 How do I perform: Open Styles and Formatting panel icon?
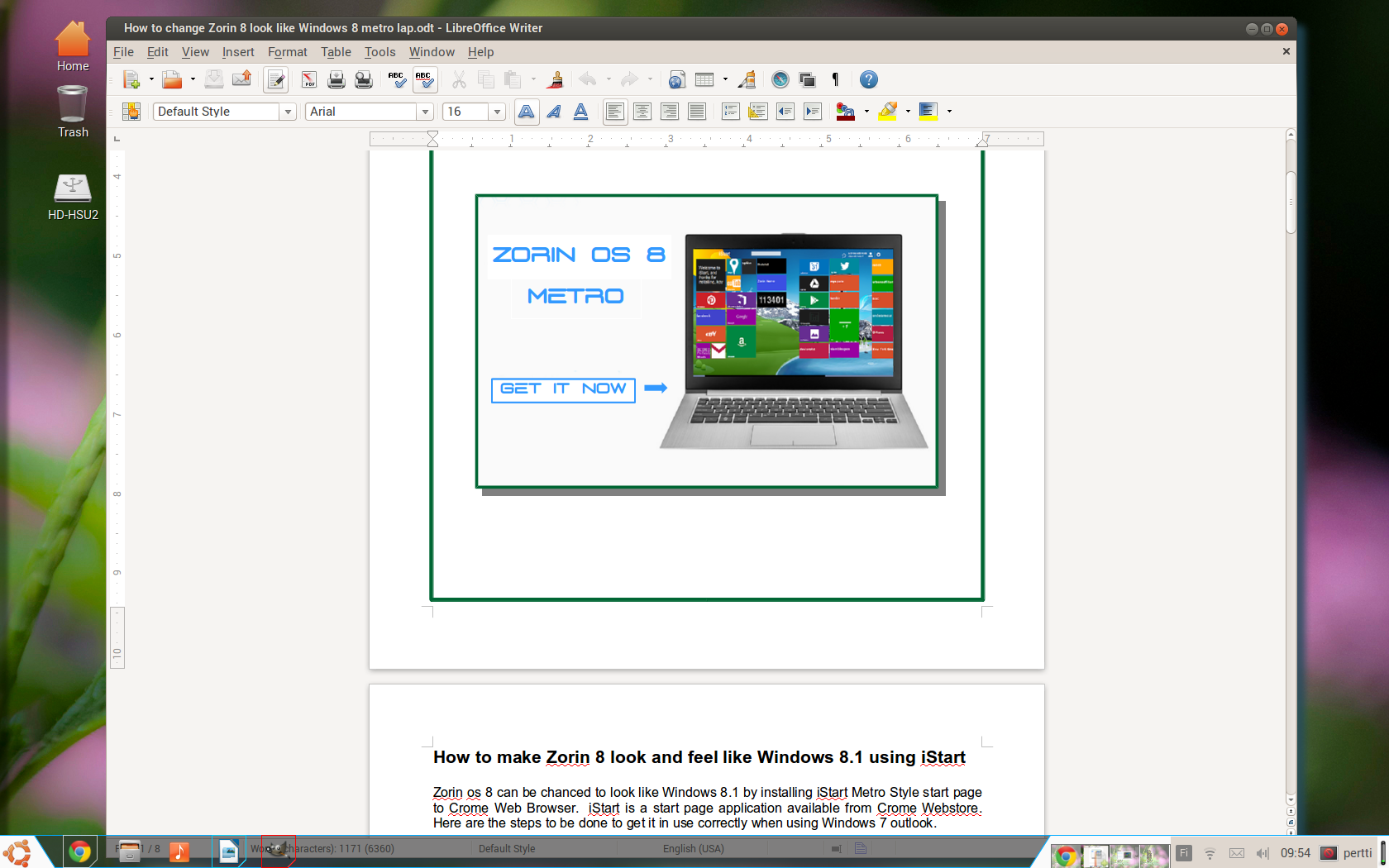pyautogui.click(x=131, y=112)
